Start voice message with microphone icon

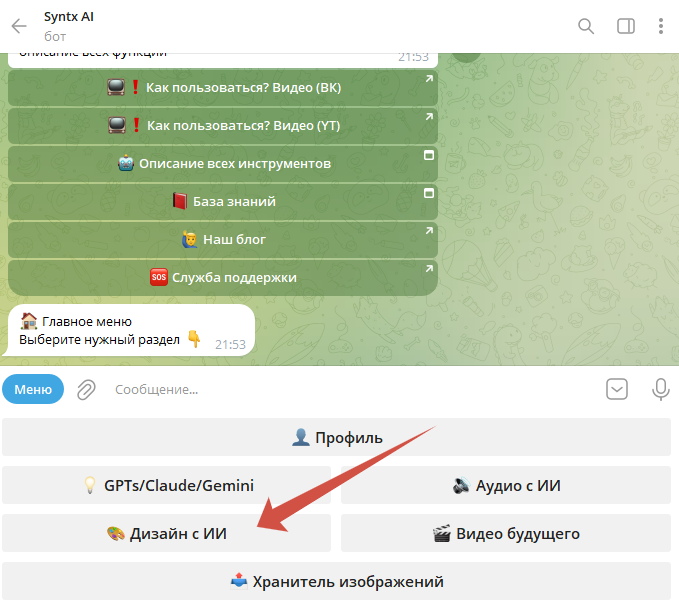click(x=660, y=389)
